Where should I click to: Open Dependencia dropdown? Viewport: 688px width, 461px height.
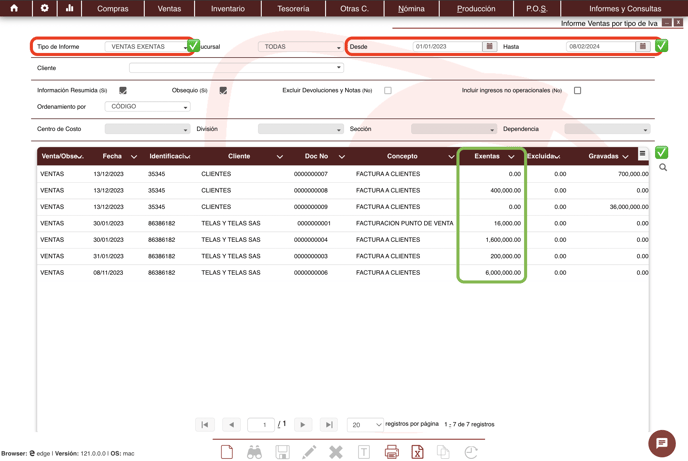[607, 129]
